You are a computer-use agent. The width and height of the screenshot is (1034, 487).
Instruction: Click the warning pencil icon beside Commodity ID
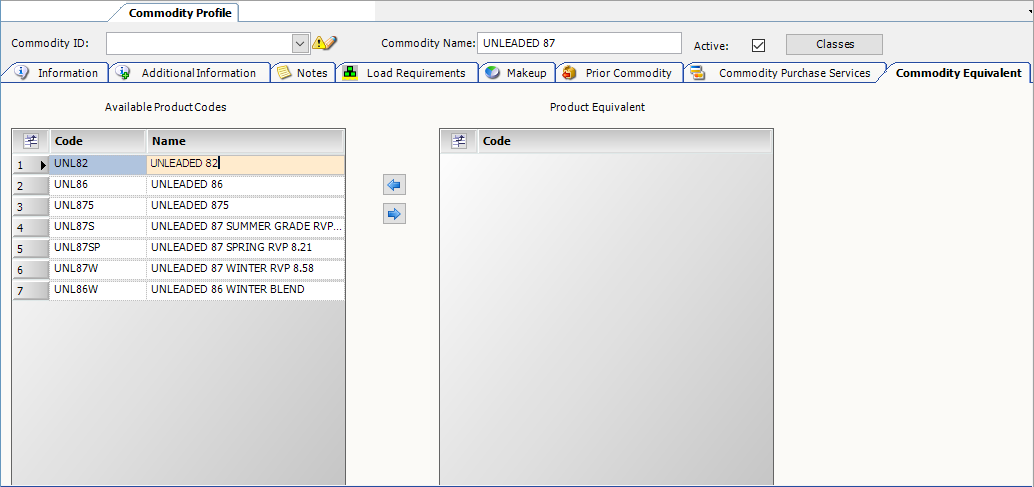pyautogui.click(x=324, y=43)
